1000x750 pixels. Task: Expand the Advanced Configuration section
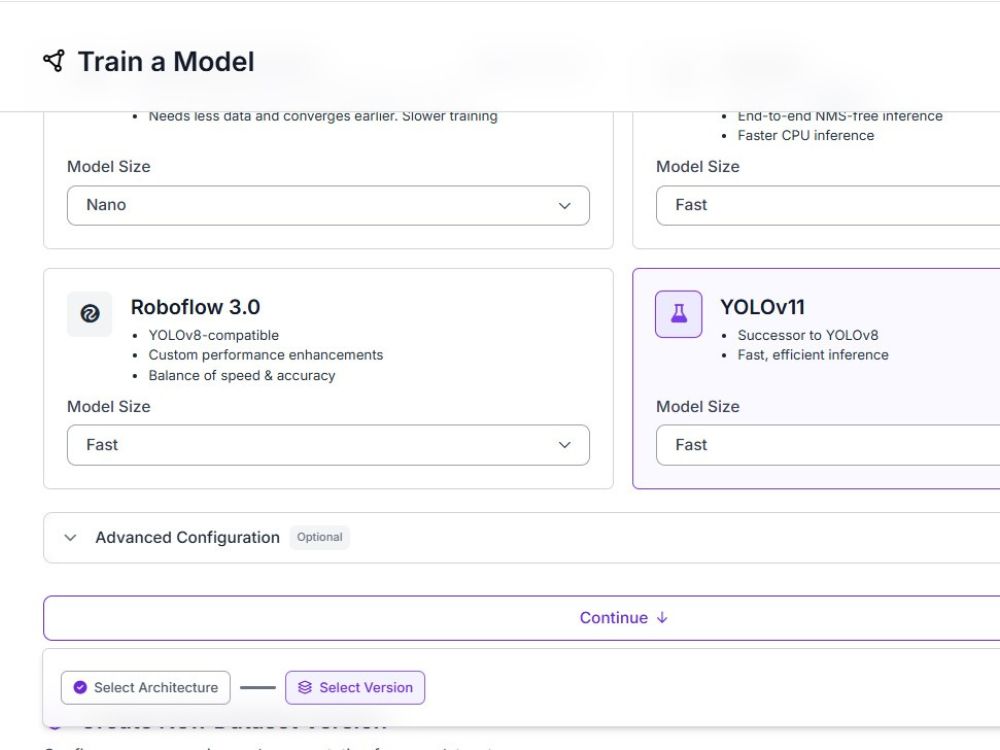(522, 538)
